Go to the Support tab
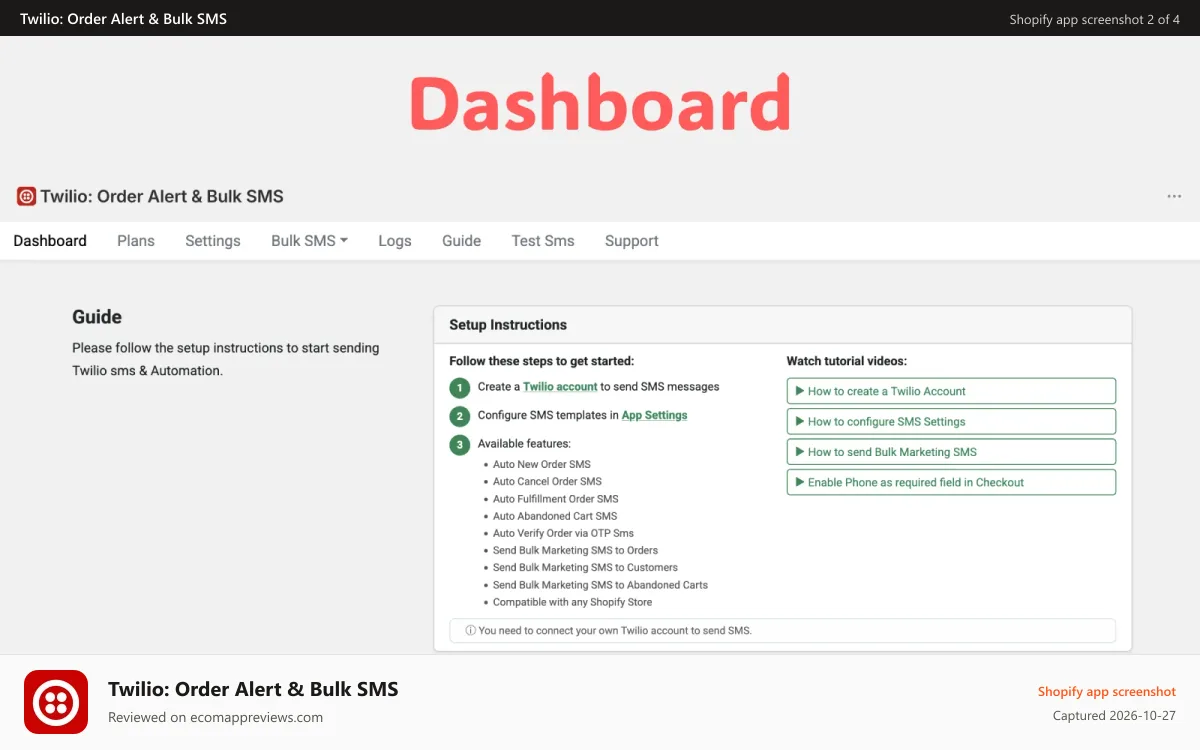Image resolution: width=1200 pixels, height=750 pixels. click(632, 241)
